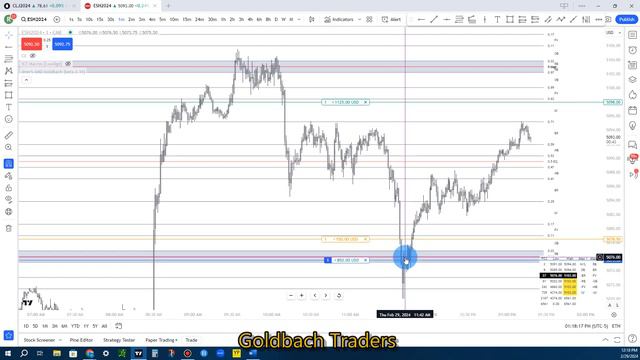Select the trend line tool in favorites bar
The image size is (640, 360).
point(434,19)
